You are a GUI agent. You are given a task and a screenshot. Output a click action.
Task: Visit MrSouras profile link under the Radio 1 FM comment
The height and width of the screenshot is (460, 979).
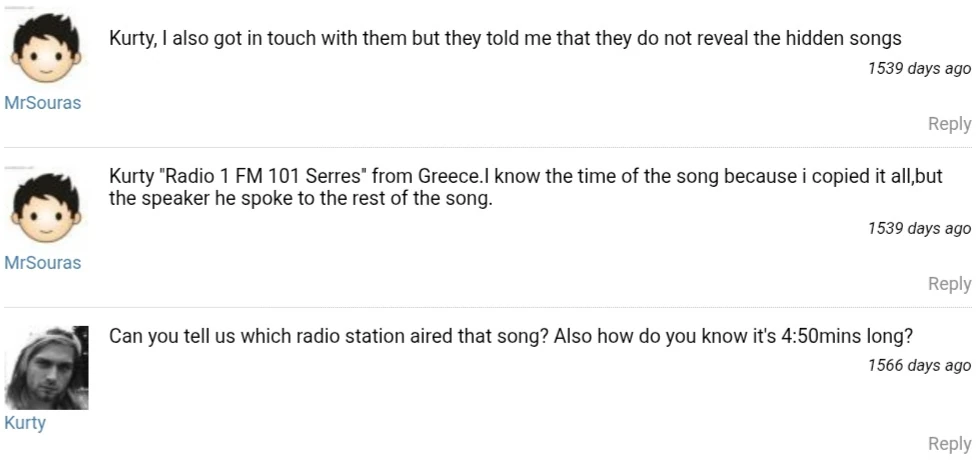[x=42, y=263]
